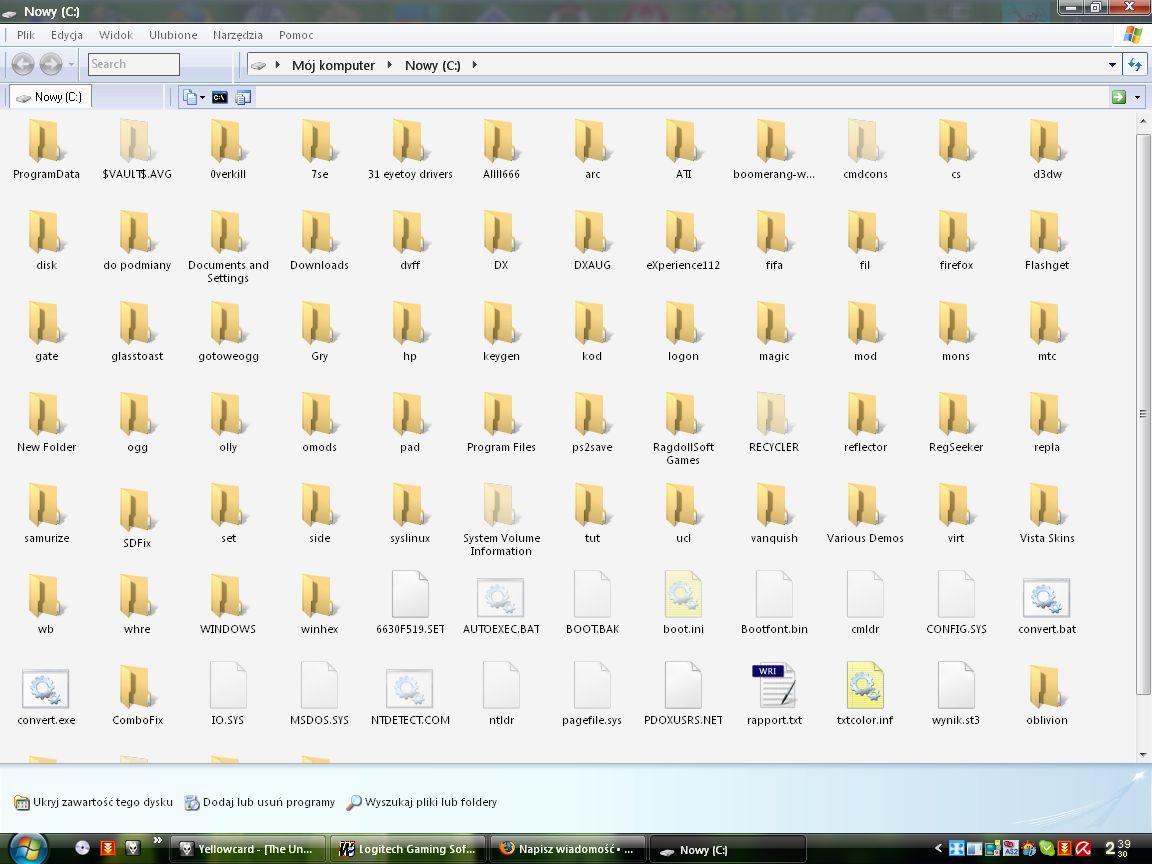Click the vertical scrollbar thumb
The width and height of the screenshot is (1152, 864).
click(x=1143, y=414)
